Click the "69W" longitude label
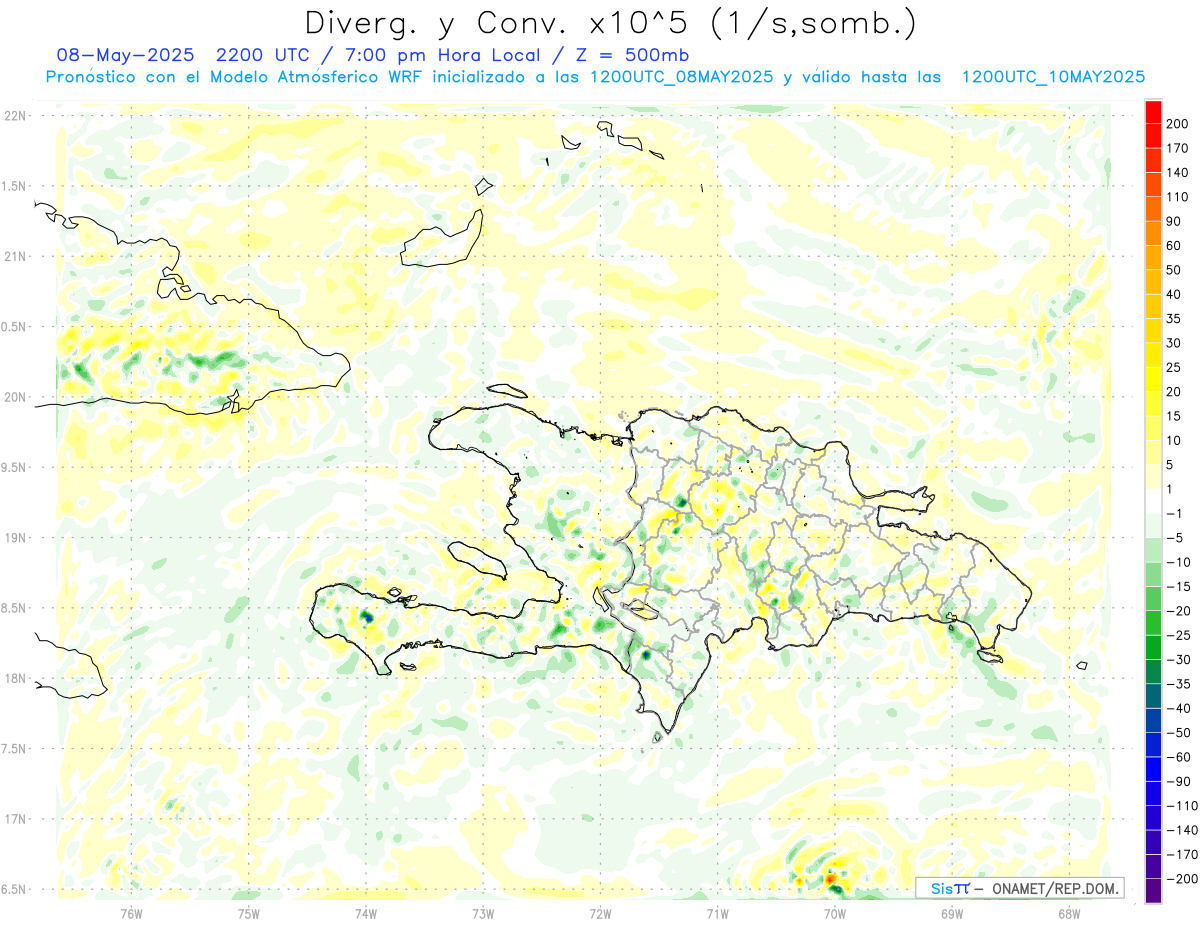The image size is (1200, 927). [951, 913]
